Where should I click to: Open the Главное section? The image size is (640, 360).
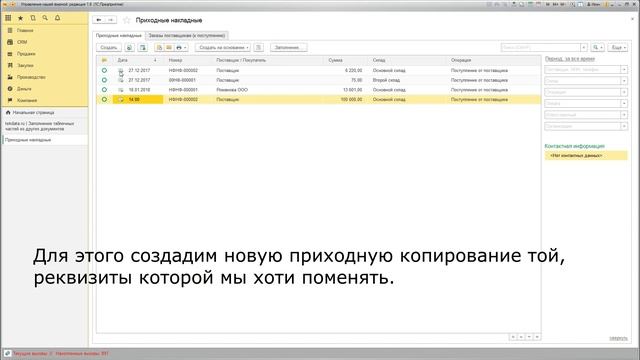pyautogui.click(x=25, y=31)
